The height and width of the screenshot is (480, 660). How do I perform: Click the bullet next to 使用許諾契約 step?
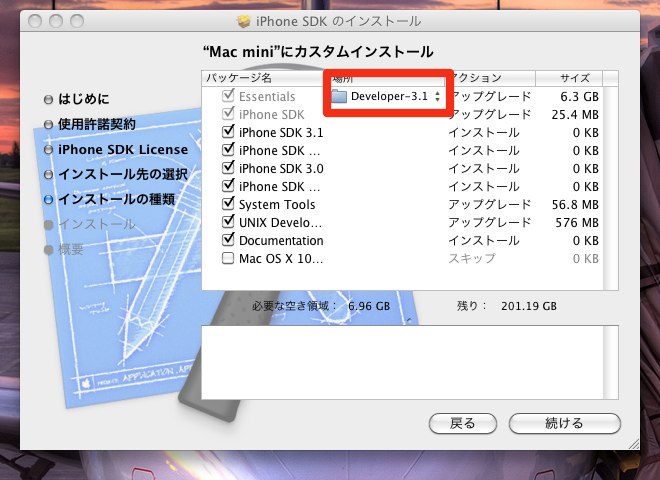coord(48,124)
